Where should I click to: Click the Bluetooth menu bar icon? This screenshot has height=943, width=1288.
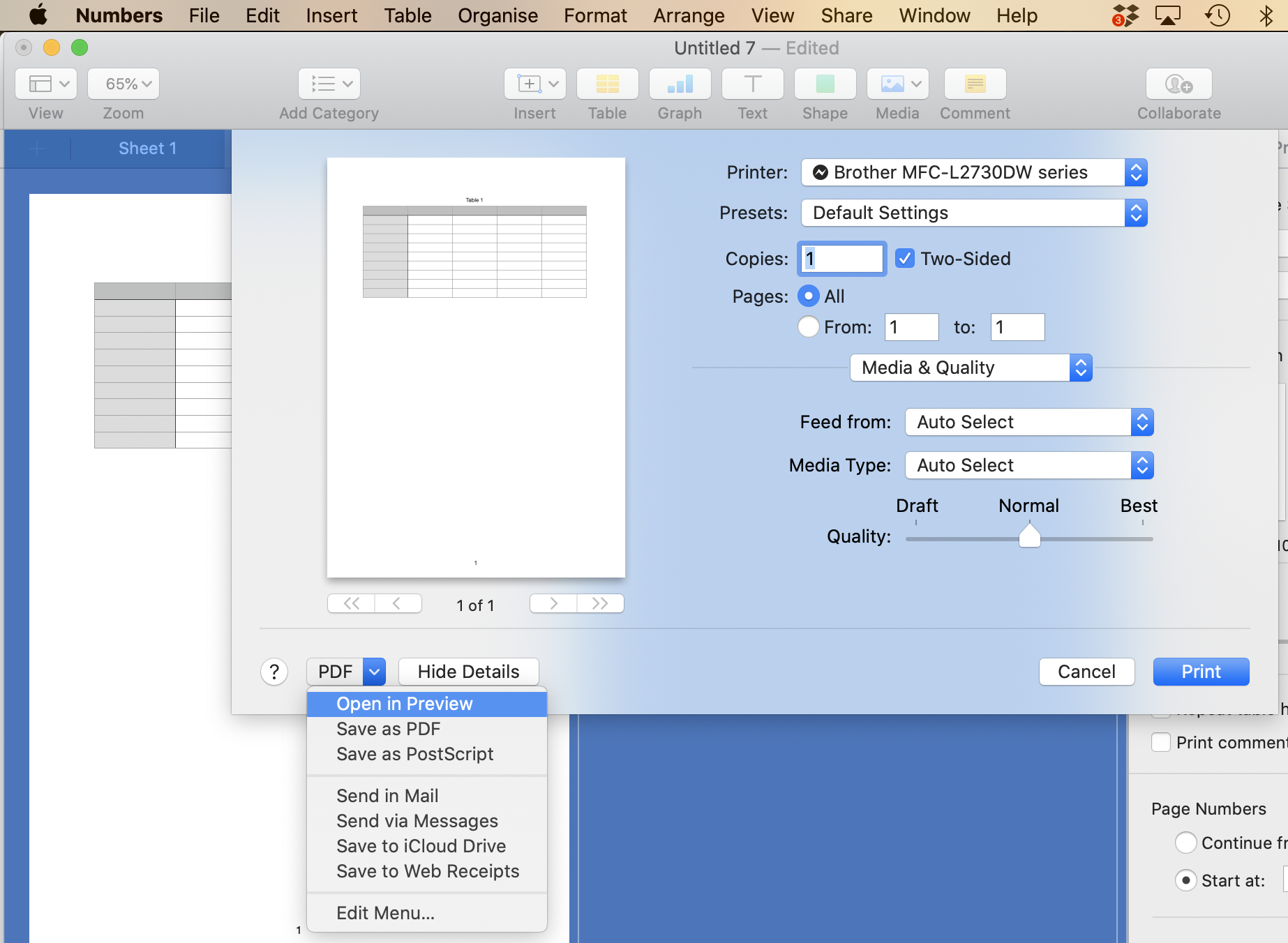pos(1266,15)
